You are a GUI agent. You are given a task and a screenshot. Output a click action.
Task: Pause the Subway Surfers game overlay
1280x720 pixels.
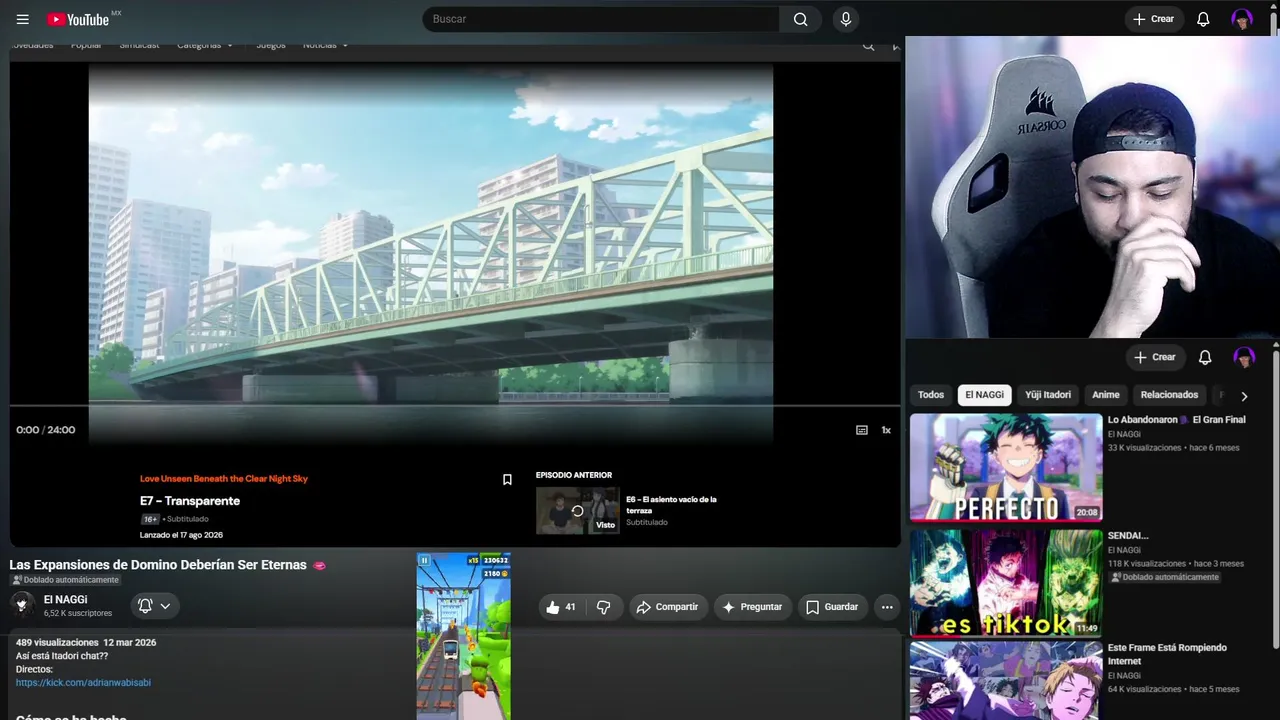424,561
